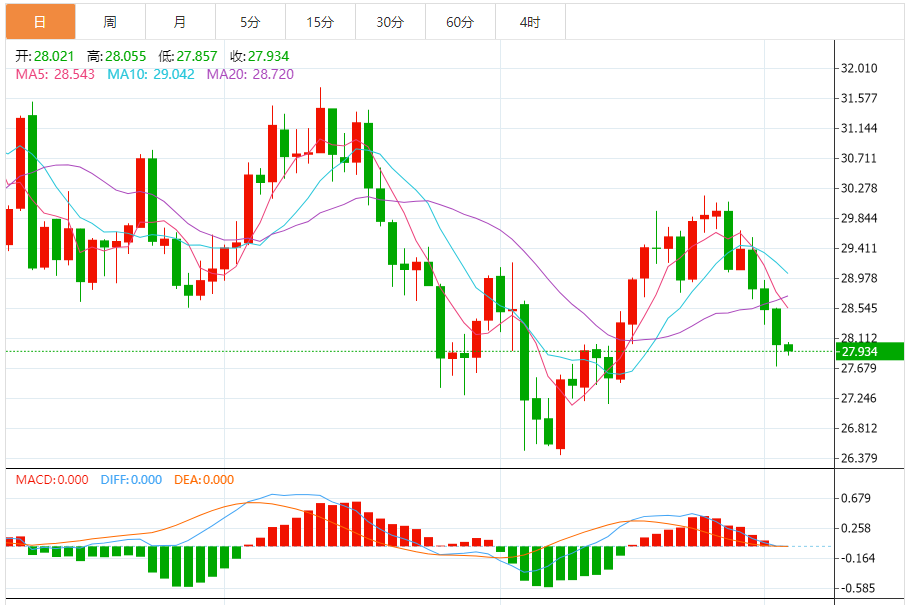Click the MACD:0.000 indicator label
The image size is (911, 605).
52,480
